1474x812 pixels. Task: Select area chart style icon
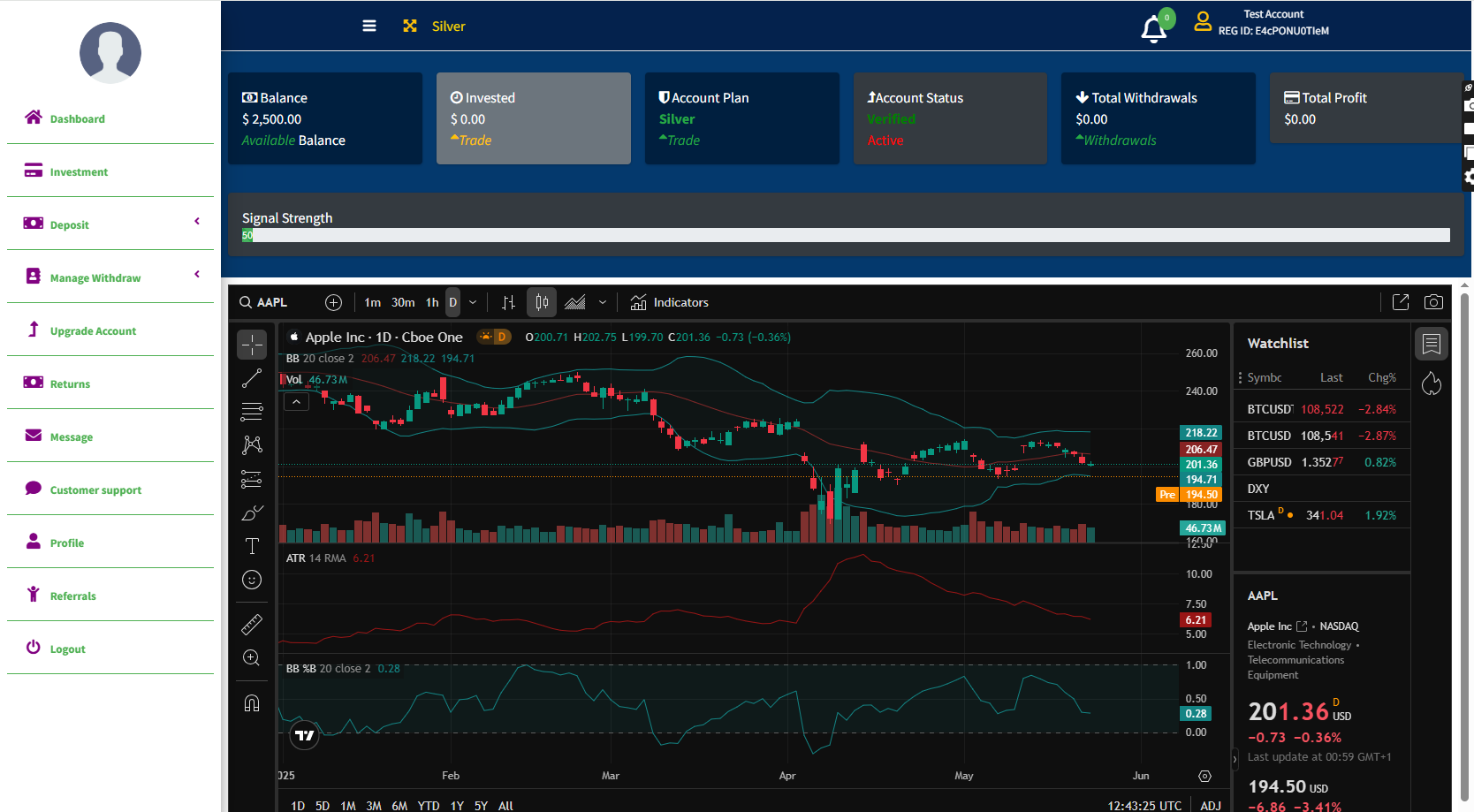575,302
